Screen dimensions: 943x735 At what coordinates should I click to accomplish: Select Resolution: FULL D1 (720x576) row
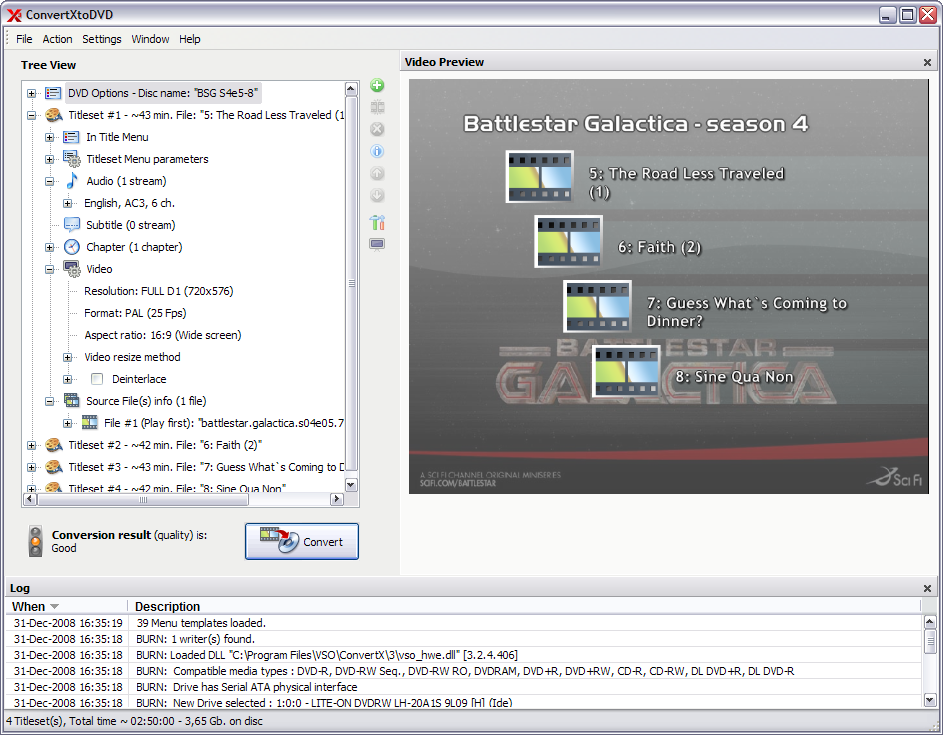click(x=159, y=291)
